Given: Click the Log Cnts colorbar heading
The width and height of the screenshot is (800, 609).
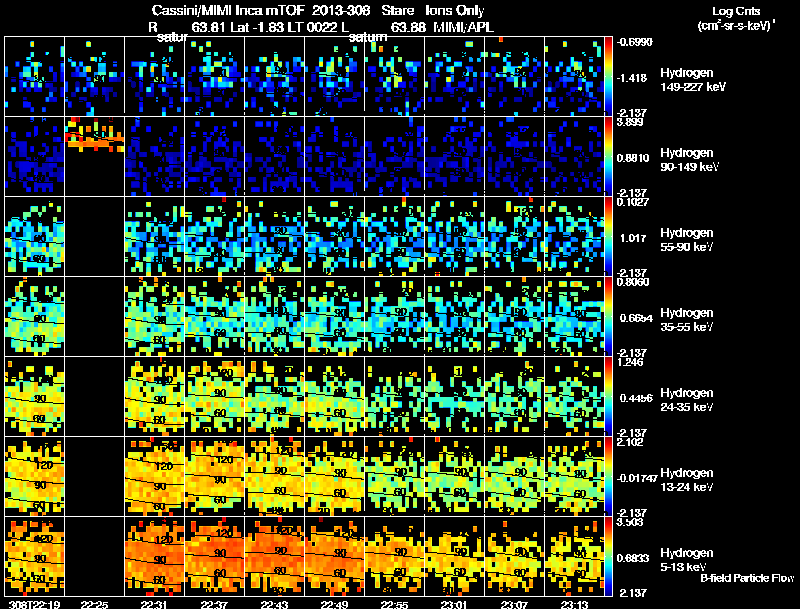Looking at the screenshot, I should [x=736, y=11].
